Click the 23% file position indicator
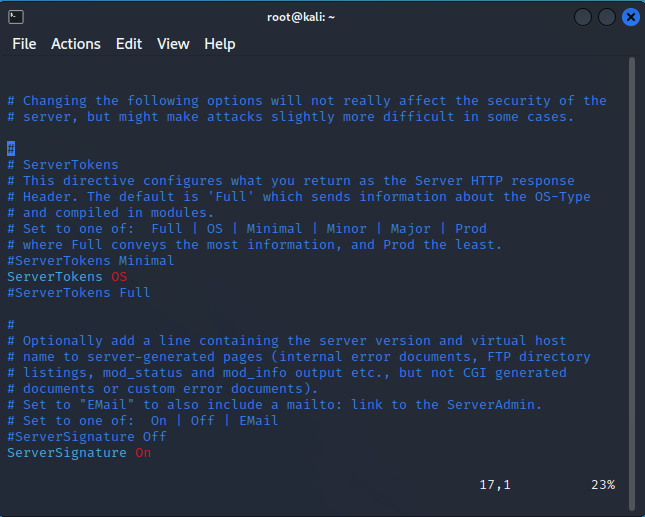The height and width of the screenshot is (517, 645). pyautogui.click(x=603, y=485)
